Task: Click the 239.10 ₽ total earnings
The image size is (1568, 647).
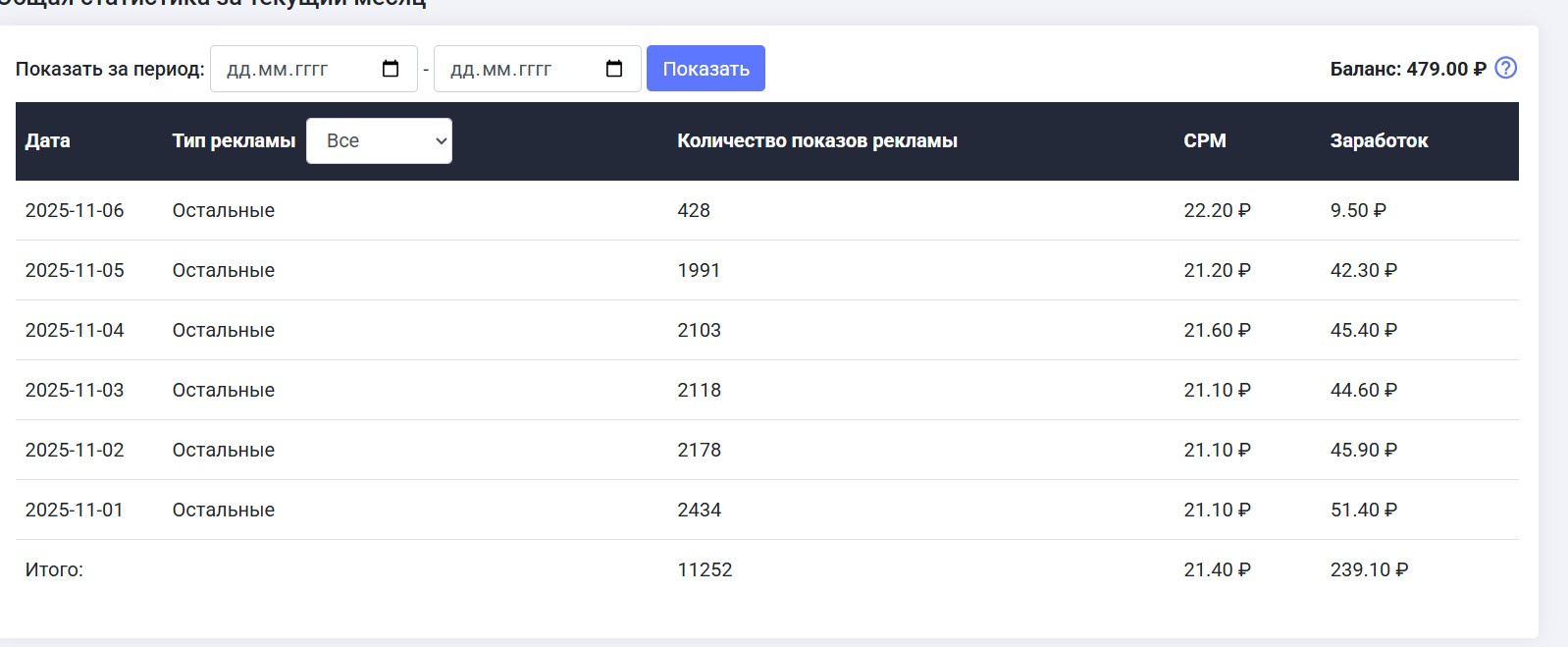Action: [1369, 570]
